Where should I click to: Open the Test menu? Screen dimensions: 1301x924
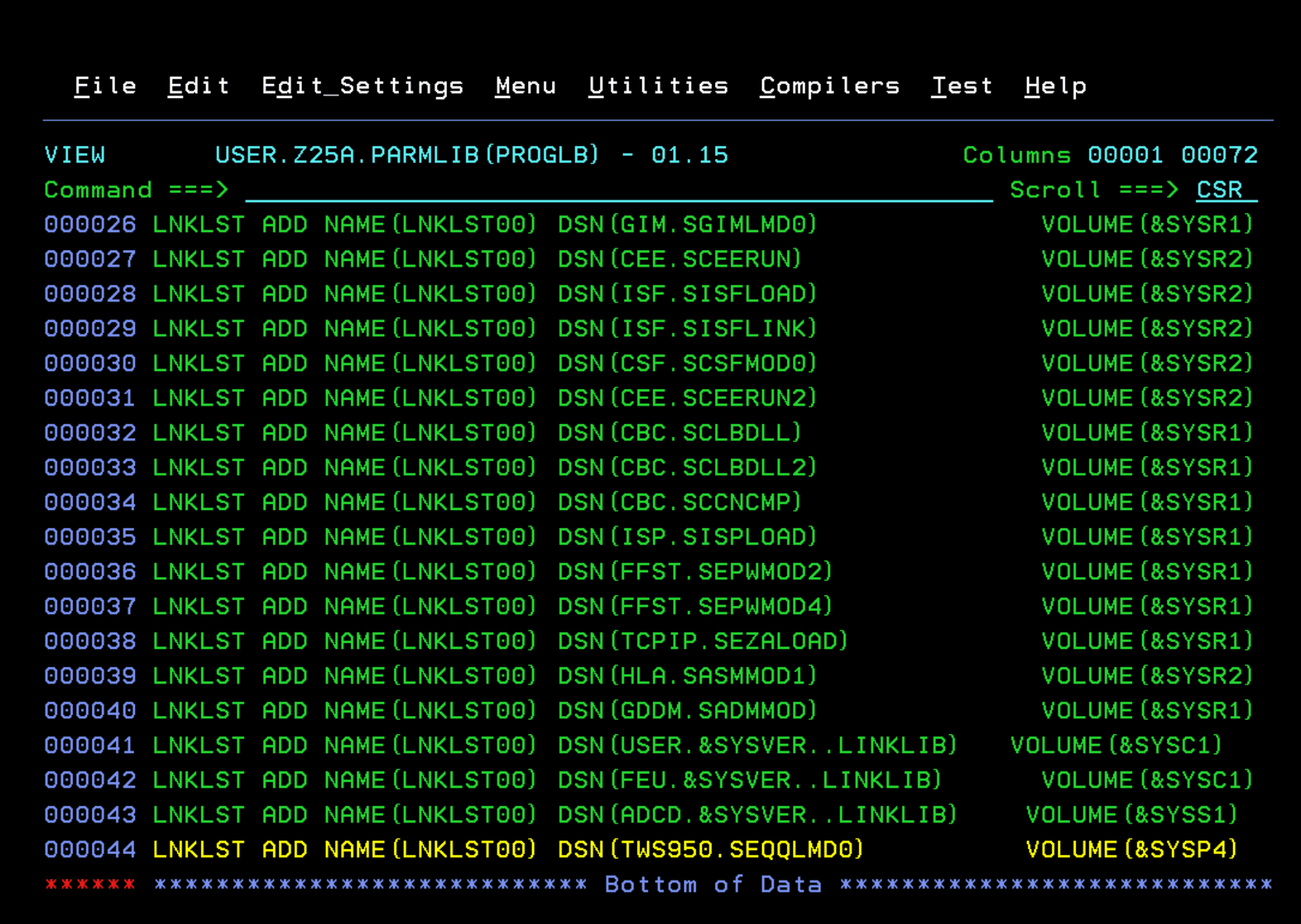click(x=961, y=86)
